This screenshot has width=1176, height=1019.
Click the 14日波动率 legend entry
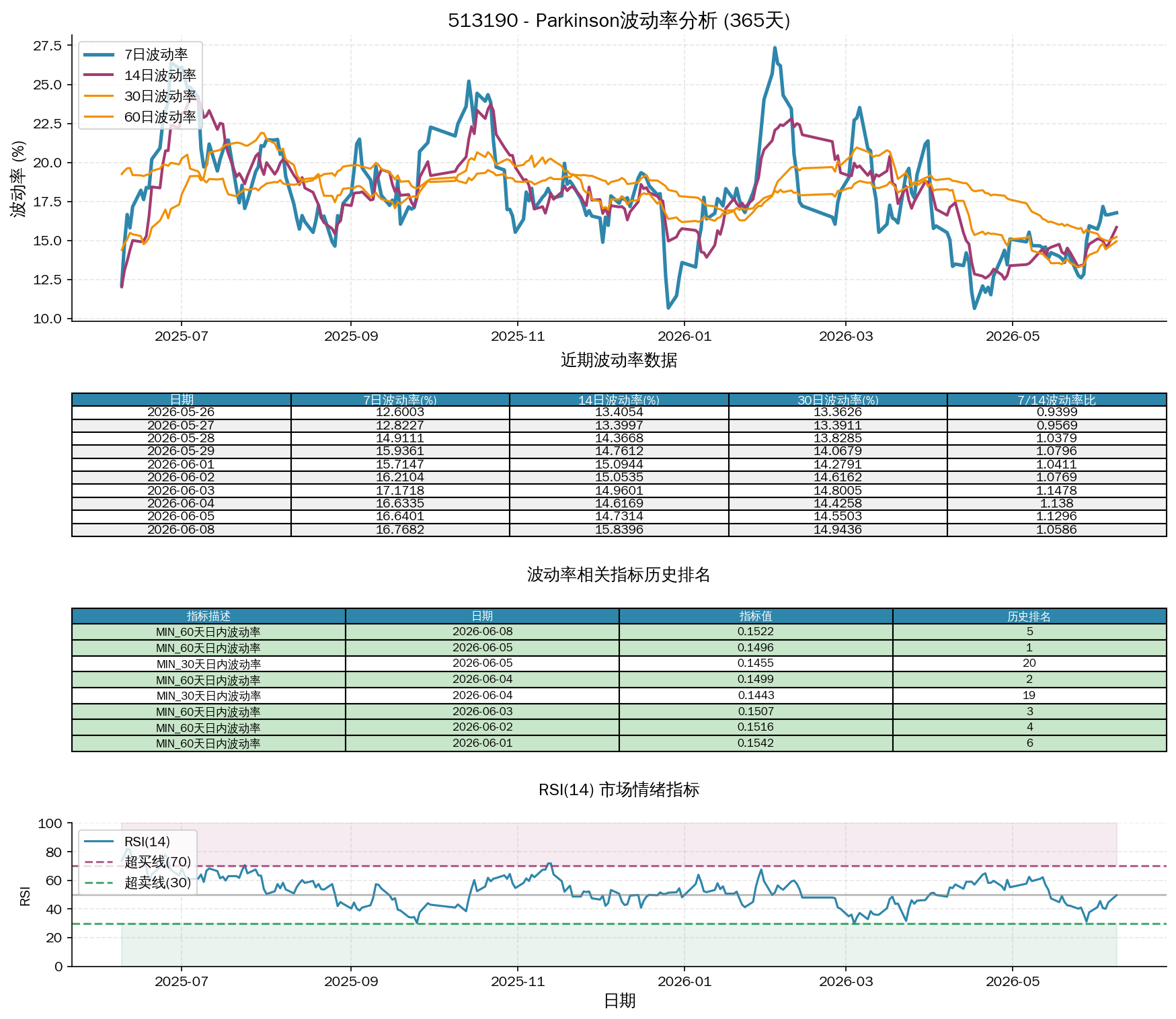[140, 75]
